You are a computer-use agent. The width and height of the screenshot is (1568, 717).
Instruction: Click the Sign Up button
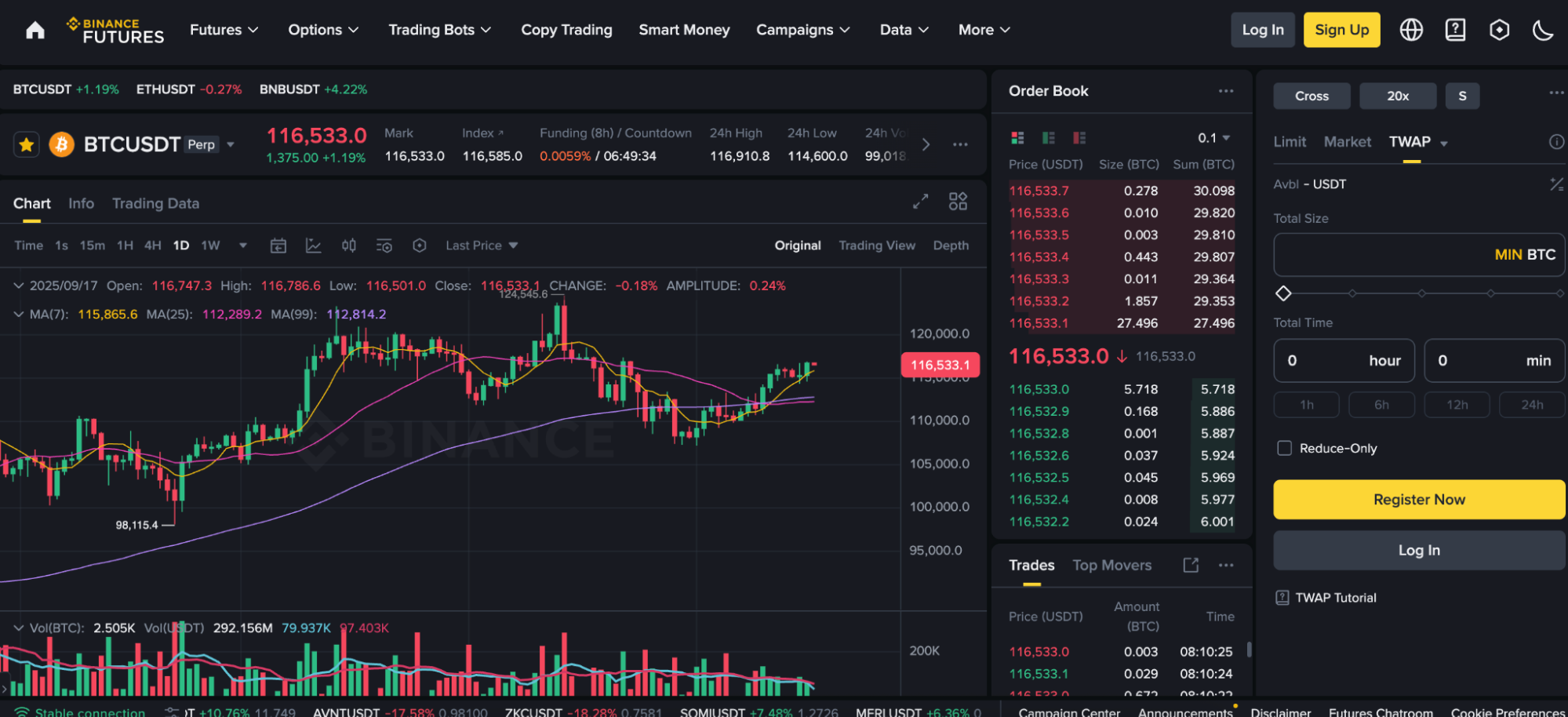(x=1342, y=30)
